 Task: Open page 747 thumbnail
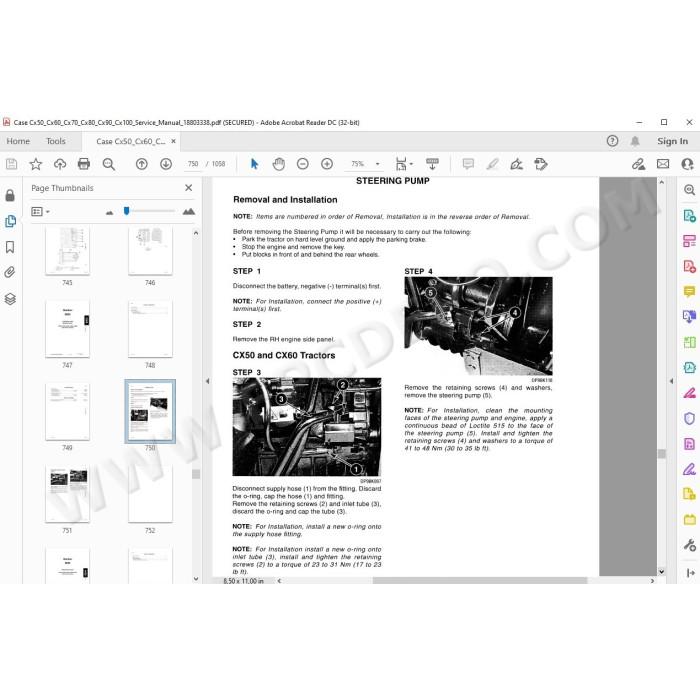click(x=67, y=329)
